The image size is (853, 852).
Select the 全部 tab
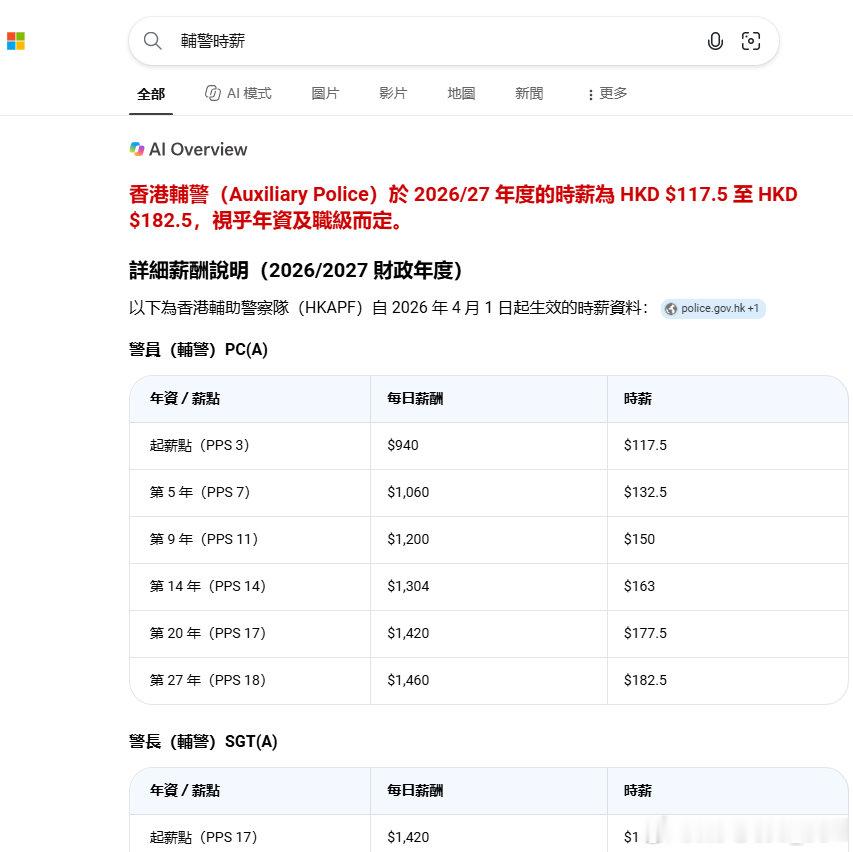point(151,94)
